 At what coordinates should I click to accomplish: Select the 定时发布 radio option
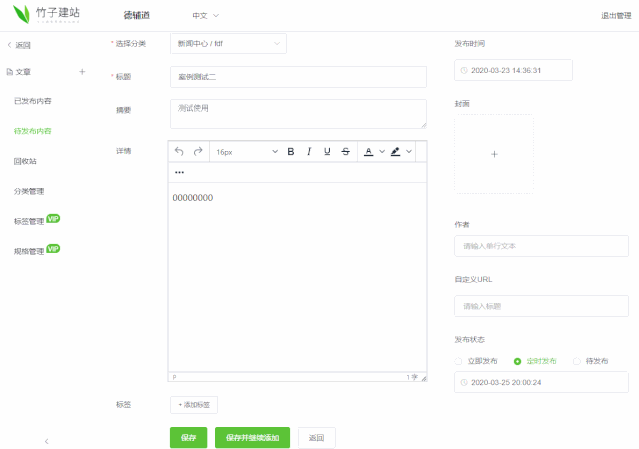(x=517, y=361)
